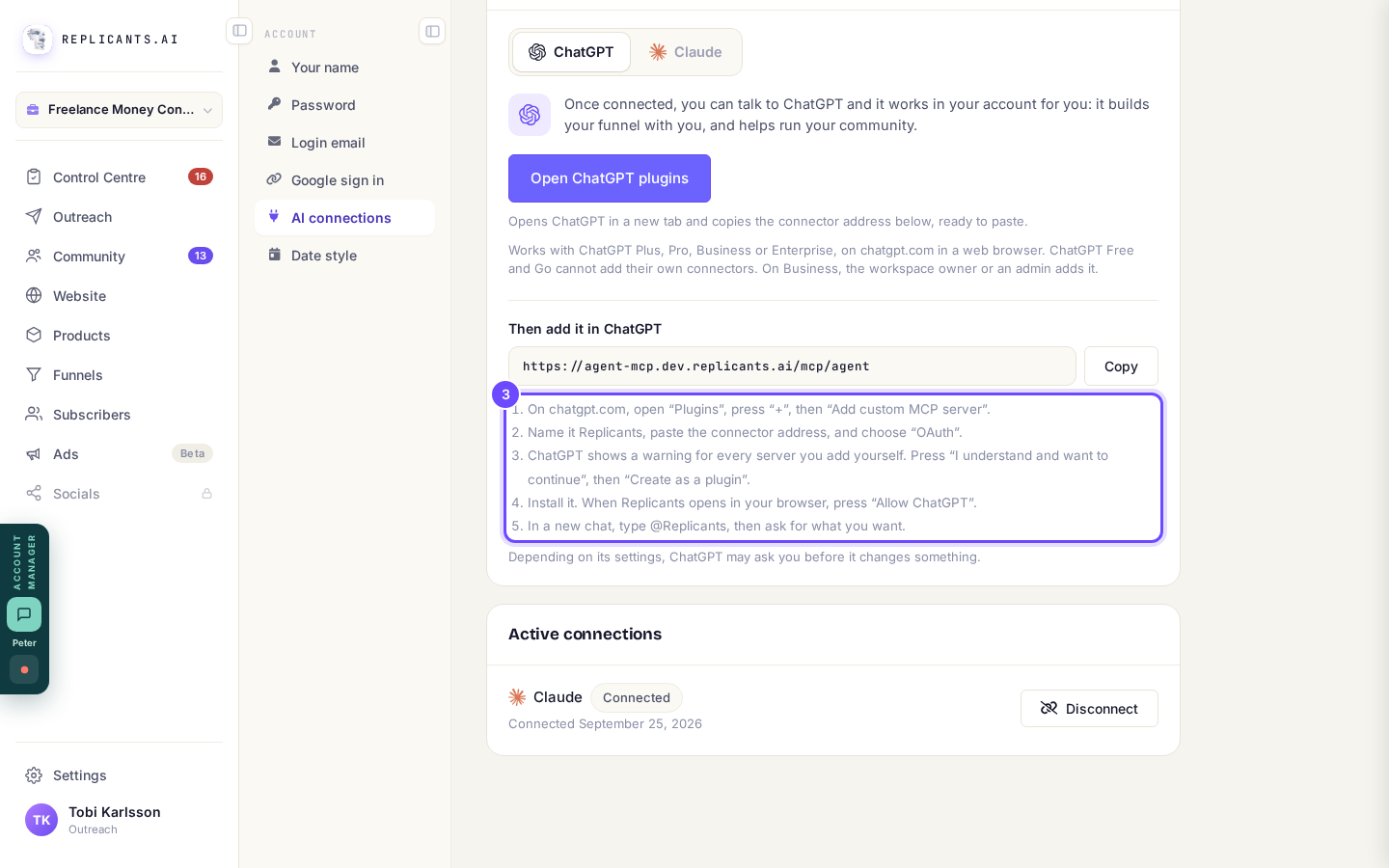Click the Socials share icon
The image size is (1389, 868).
coord(34,493)
